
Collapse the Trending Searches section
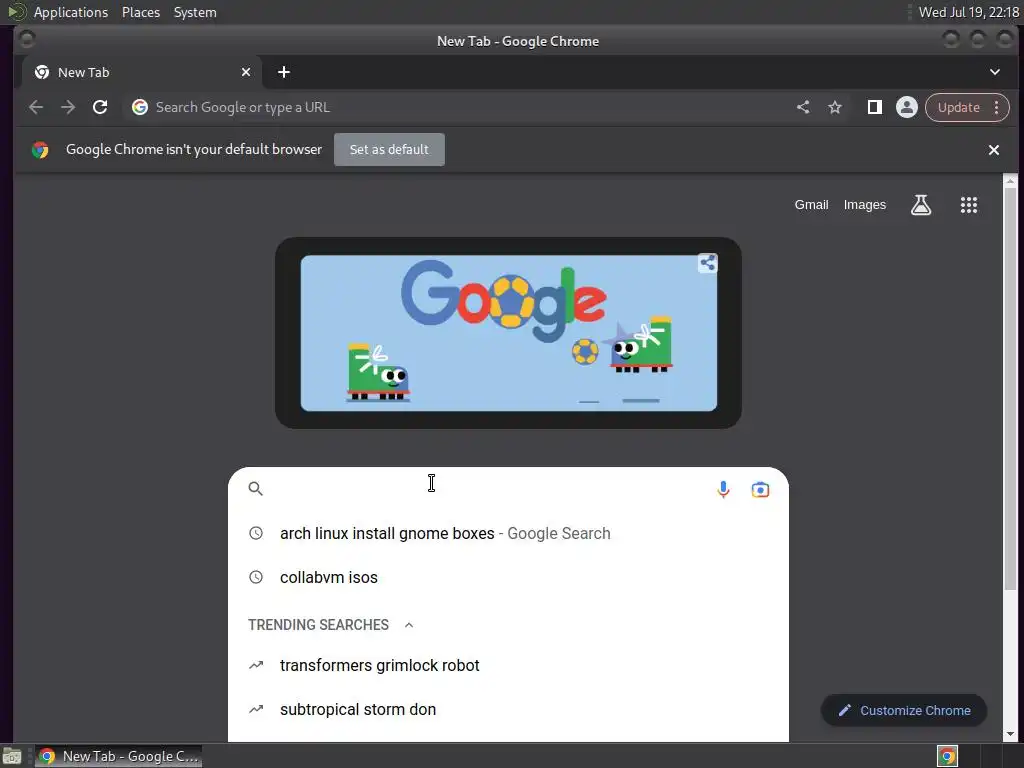409,625
